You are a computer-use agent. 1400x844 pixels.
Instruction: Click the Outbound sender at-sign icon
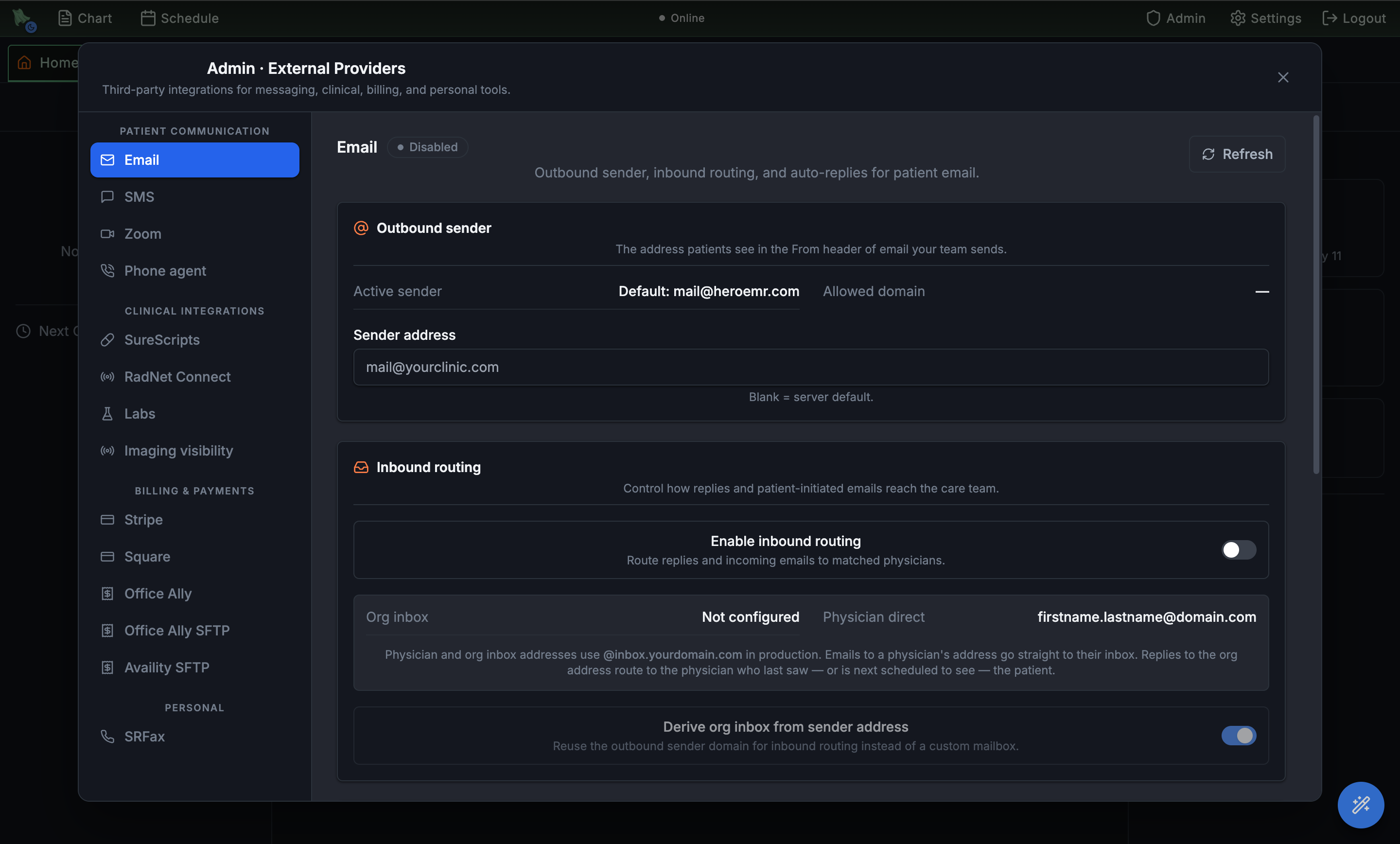[x=361, y=228]
